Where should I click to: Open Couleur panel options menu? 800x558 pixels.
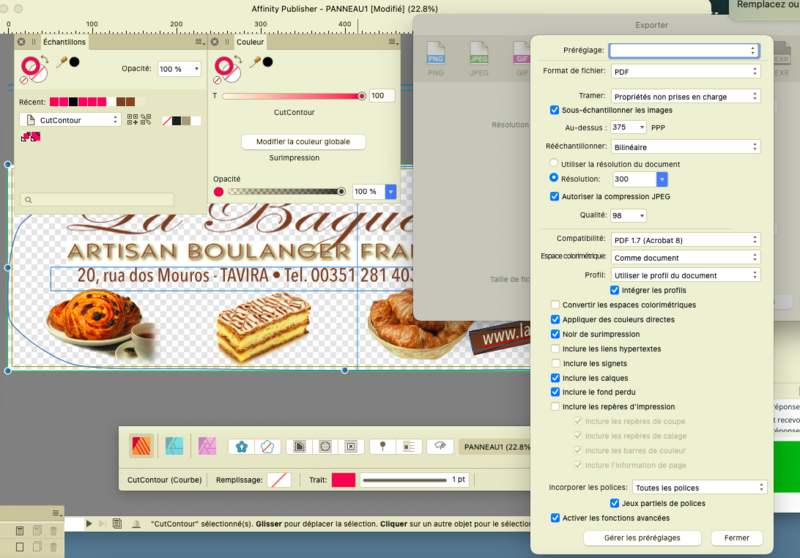392,42
